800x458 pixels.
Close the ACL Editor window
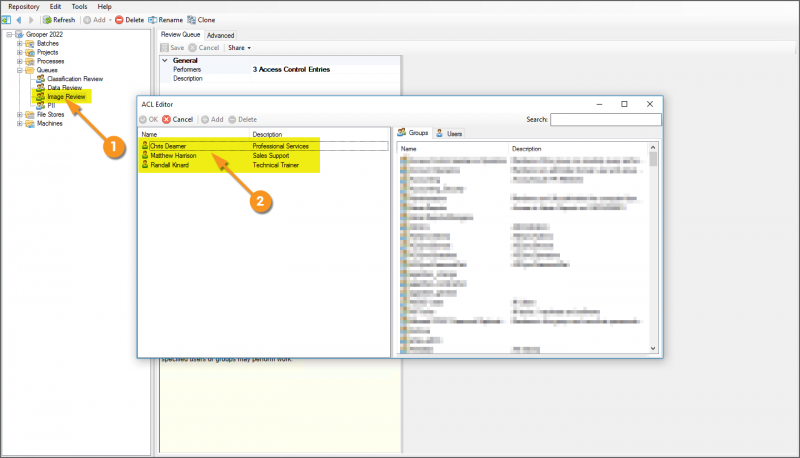(649, 104)
